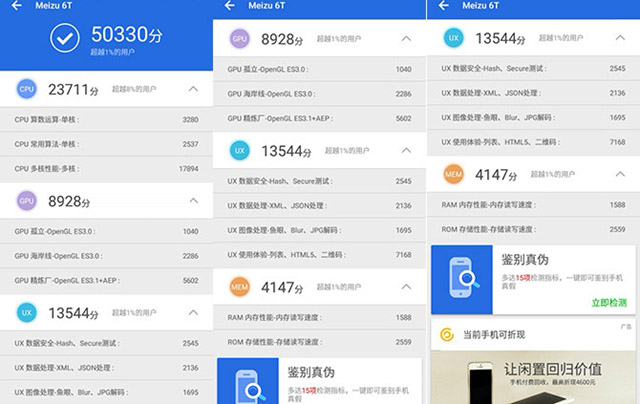Viewport: 640px width, 404px height.
Task: Tap the cyan UX badge in right screenshot
Action: click(453, 38)
